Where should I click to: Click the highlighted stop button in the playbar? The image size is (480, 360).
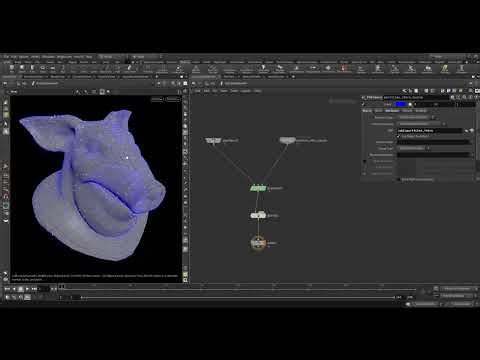pyautogui.click(x=20, y=289)
